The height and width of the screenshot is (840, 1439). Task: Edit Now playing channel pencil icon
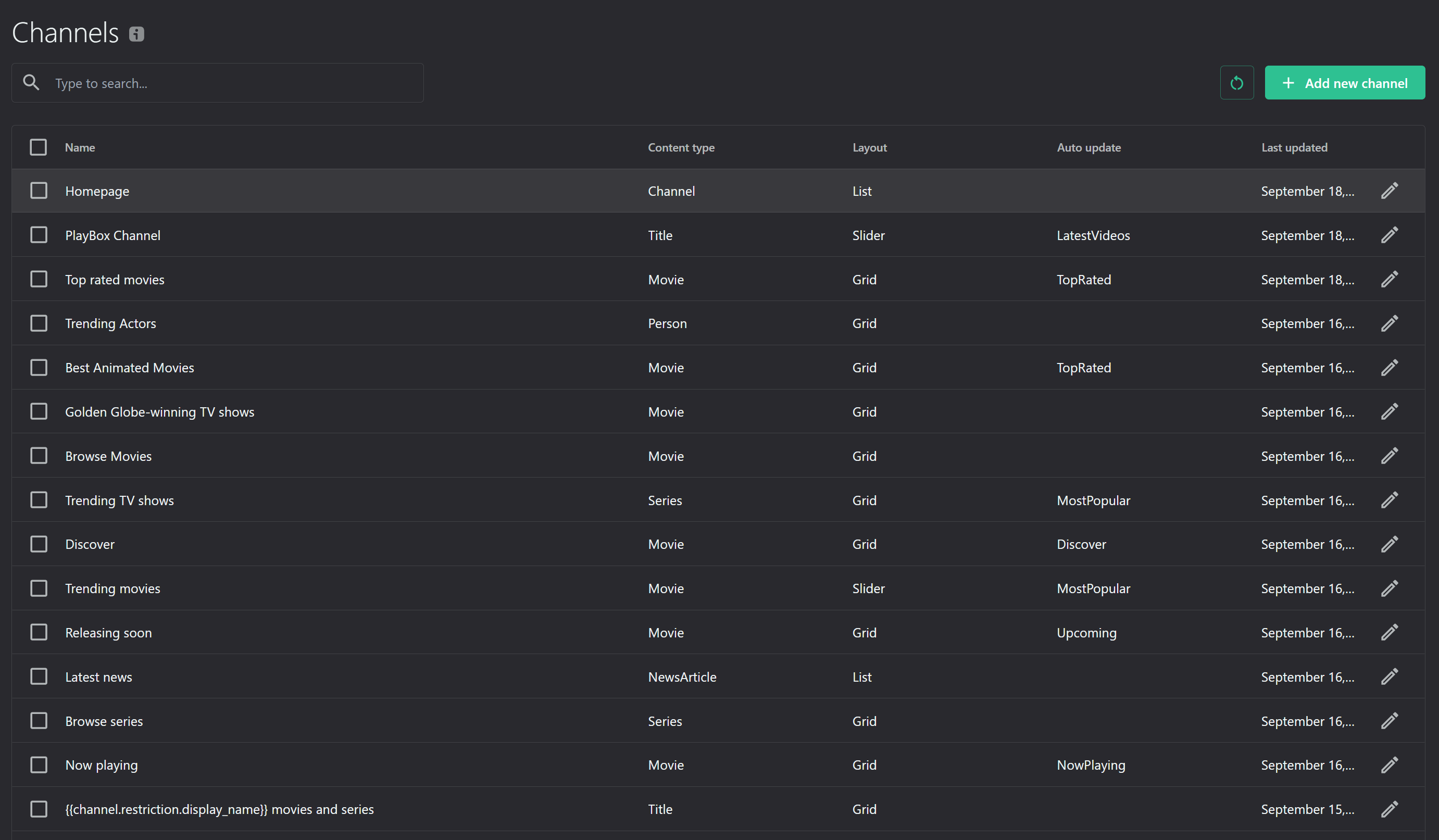click(x=1390, y=764)
